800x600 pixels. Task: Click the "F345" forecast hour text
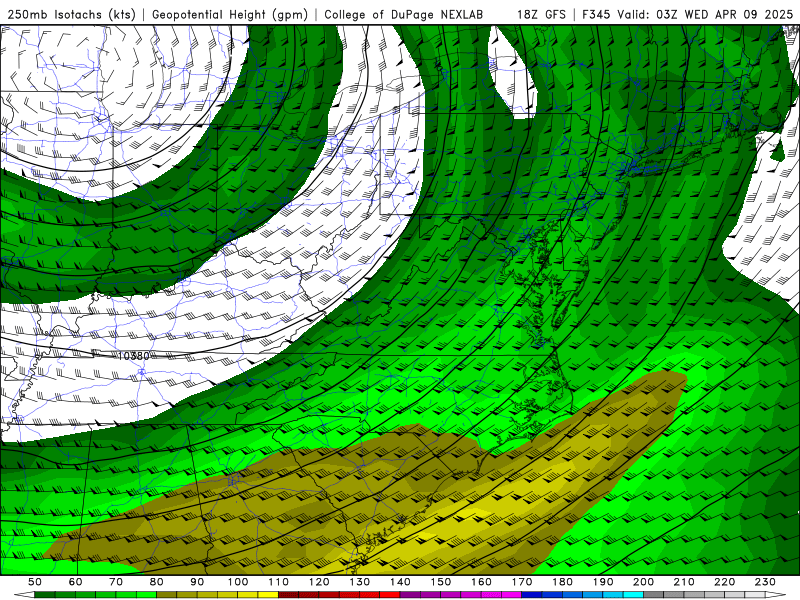click(x=597, y=15)
